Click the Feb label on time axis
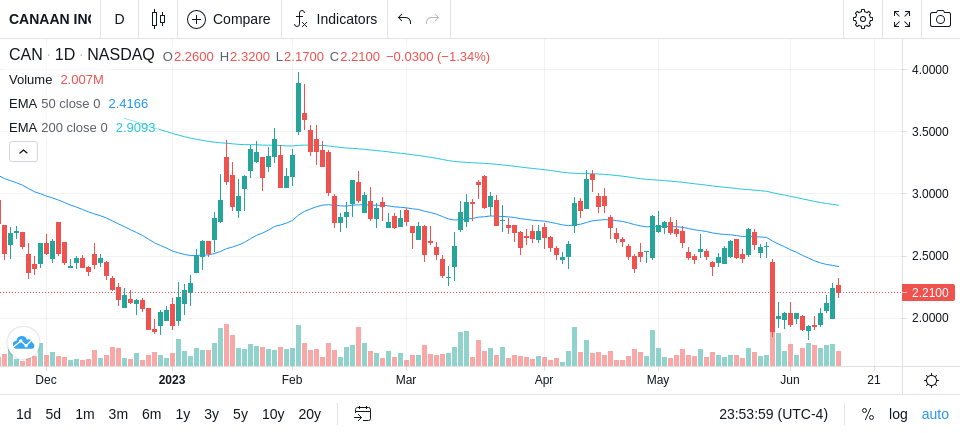Image resolution: width=960 pixels, height=433 pixels. point(292,380)
